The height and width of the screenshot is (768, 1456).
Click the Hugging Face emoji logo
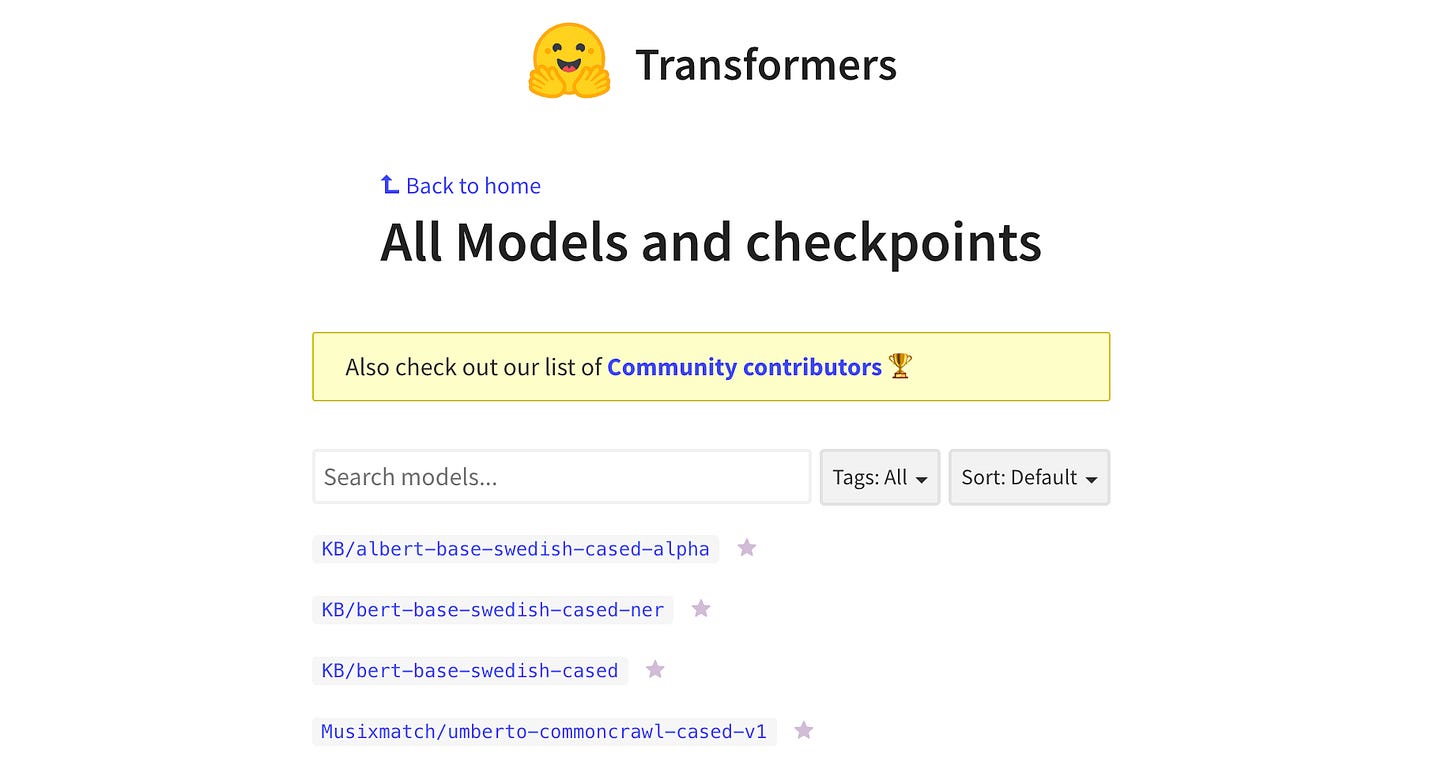pos(568,61)
